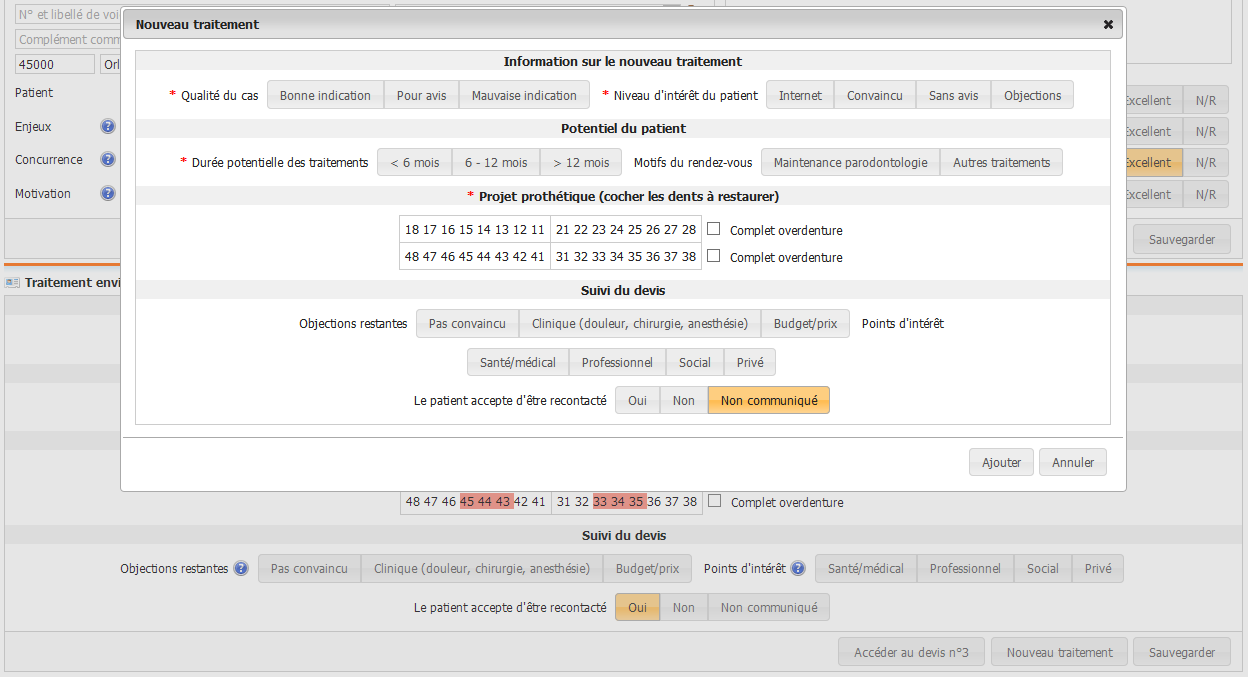Open Accéder au devis n°3

pos(911,653)
